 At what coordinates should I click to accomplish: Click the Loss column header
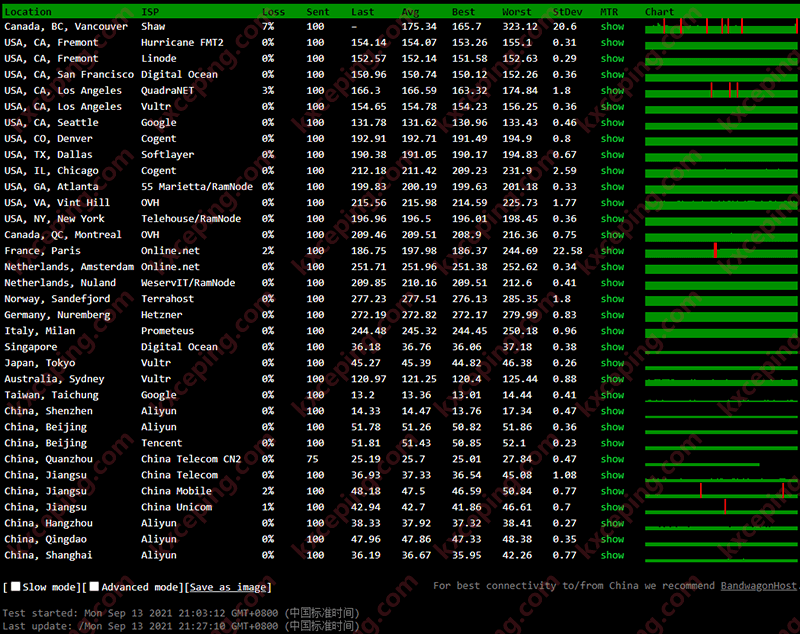(273, 12)
